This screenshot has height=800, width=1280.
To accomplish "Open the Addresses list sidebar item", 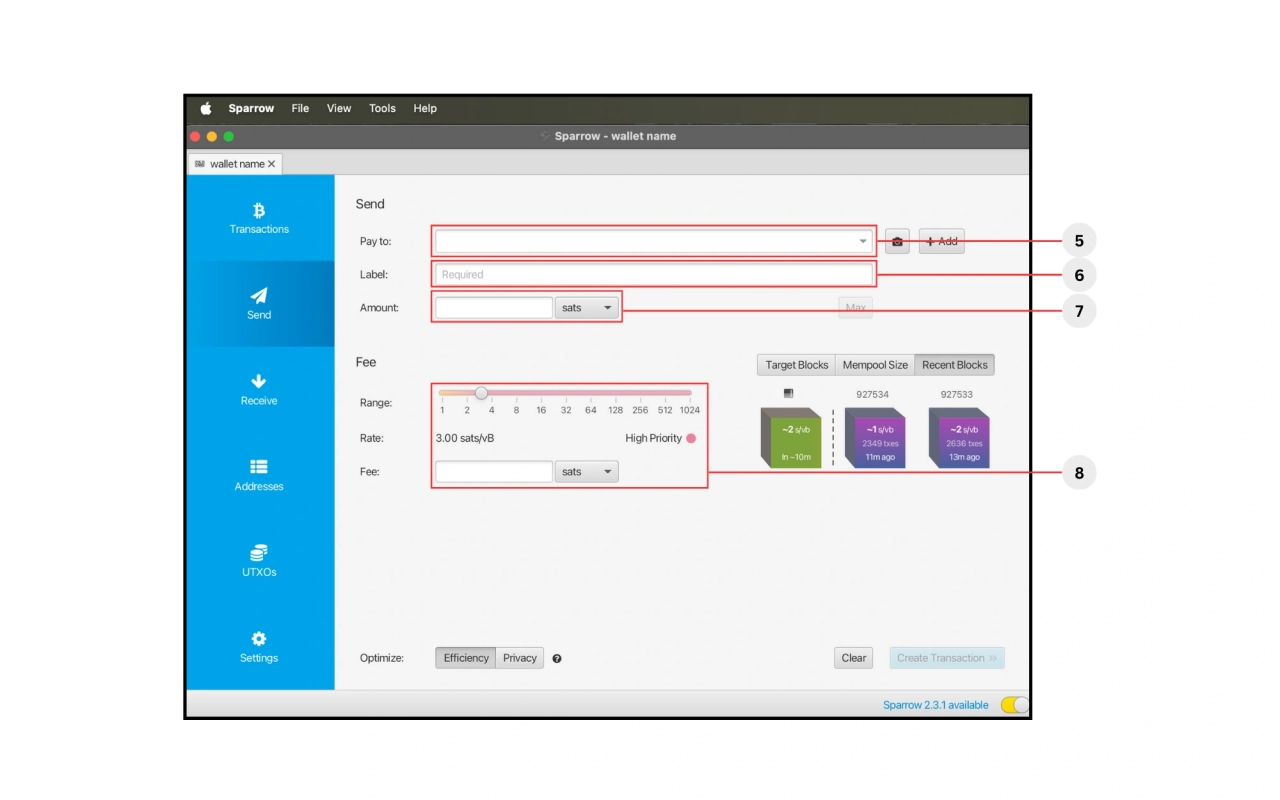I will (259, 475).
